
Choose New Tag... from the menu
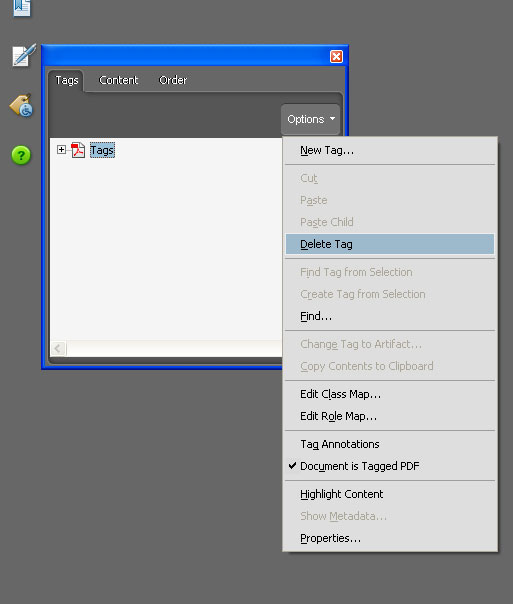click(x=390, y=150)
